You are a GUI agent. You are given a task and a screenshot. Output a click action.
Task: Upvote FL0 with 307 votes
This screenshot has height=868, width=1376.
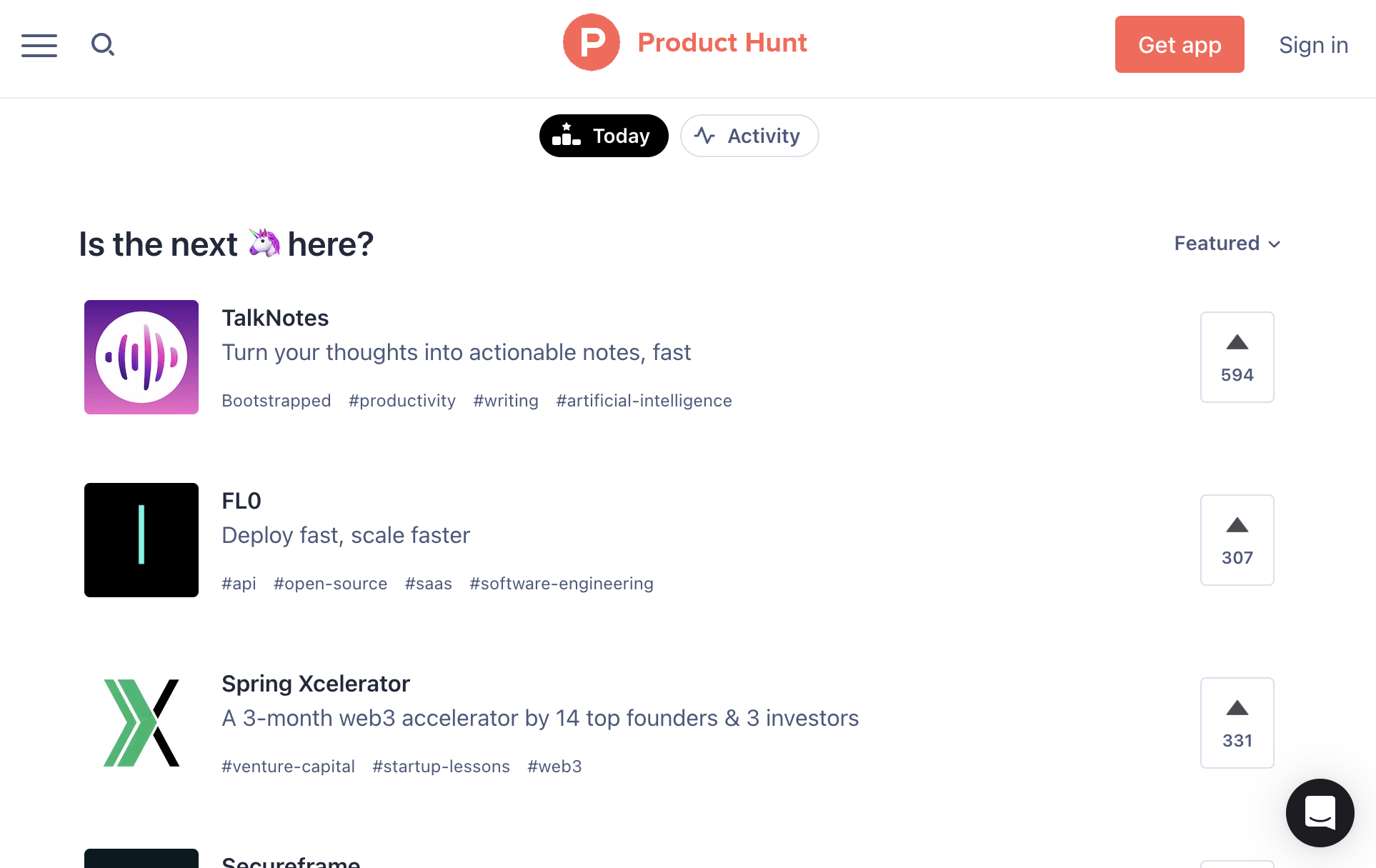coord(1237,540)
